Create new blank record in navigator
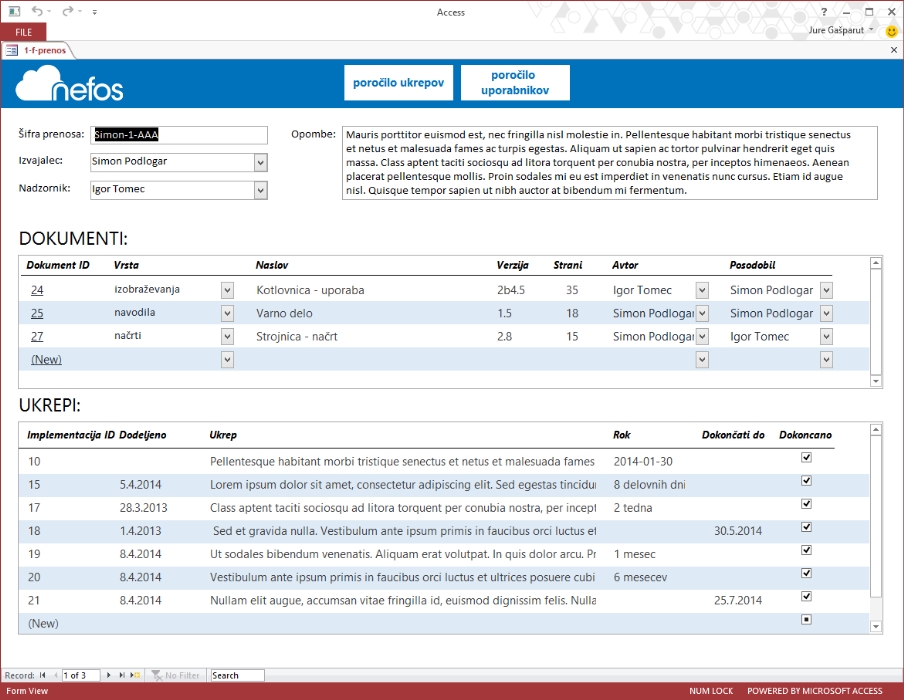904x700 pixels. [x=135, y=675]
